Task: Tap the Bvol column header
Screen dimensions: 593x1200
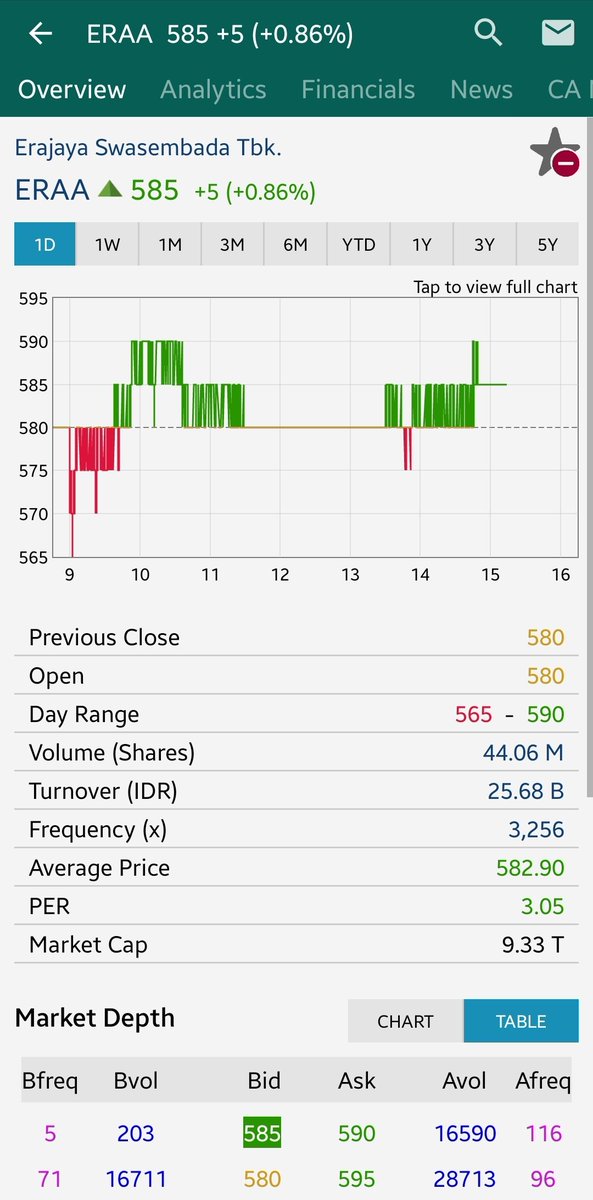Action: [136, 1081]
